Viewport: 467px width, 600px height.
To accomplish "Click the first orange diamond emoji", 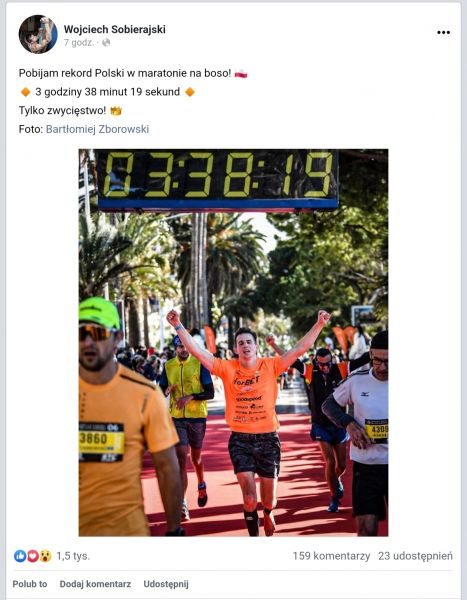I will [26, 92].
